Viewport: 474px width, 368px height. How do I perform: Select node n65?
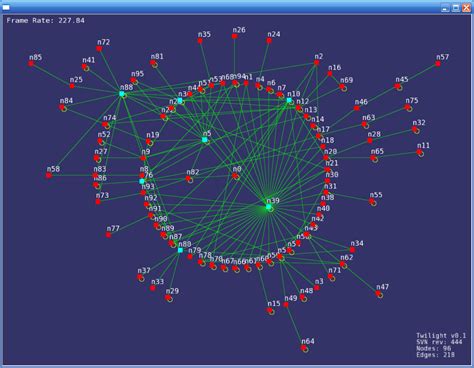pyautogui.click(x=373, y=158)
